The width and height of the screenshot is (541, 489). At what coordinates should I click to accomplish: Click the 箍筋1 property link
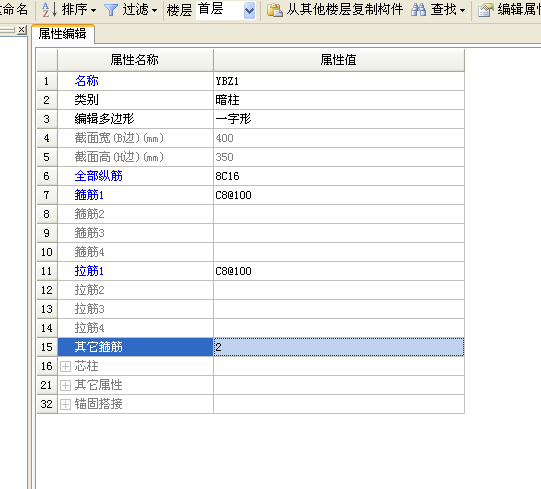tap(89, 195)
